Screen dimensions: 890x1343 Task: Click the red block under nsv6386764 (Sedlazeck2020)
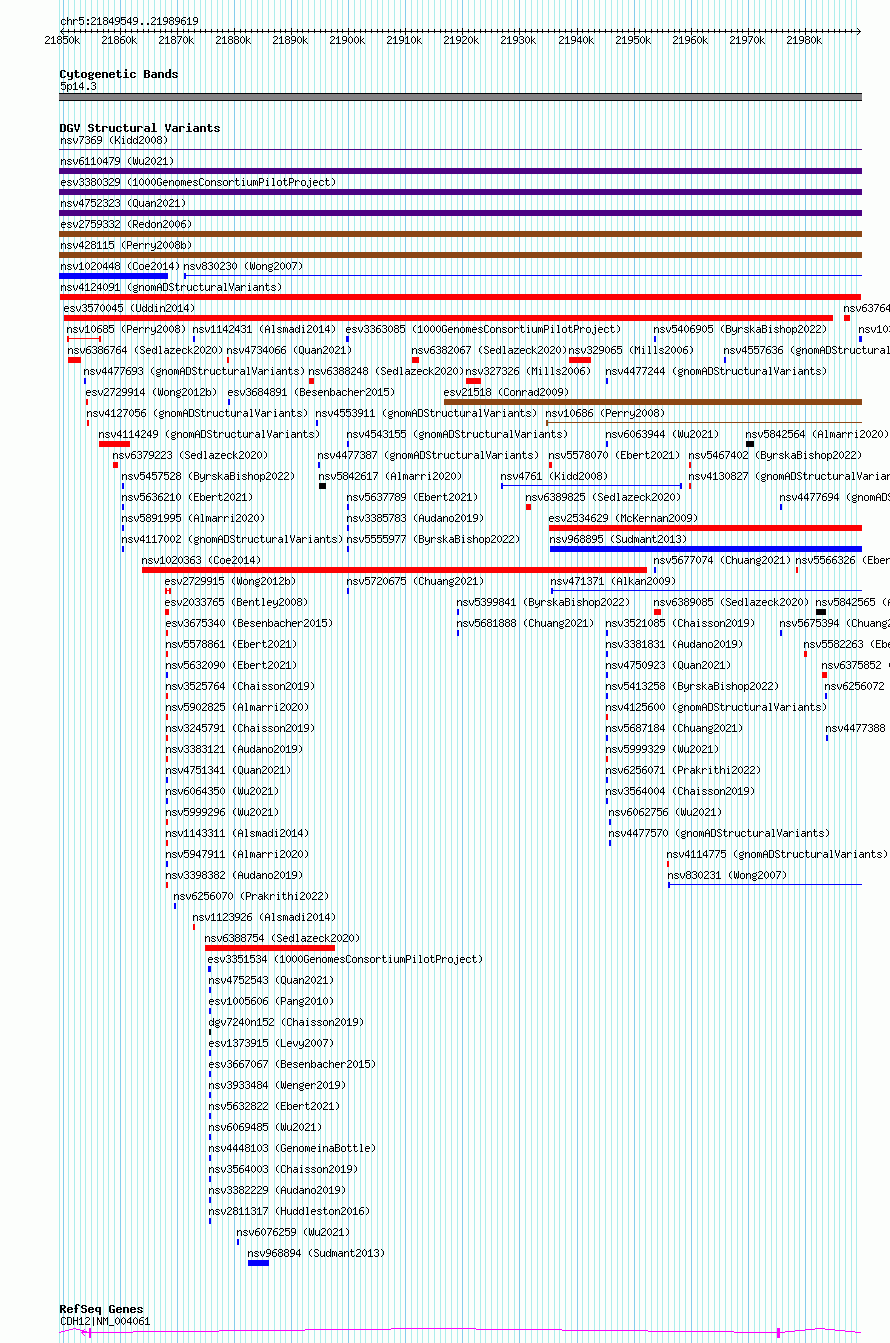74,360
